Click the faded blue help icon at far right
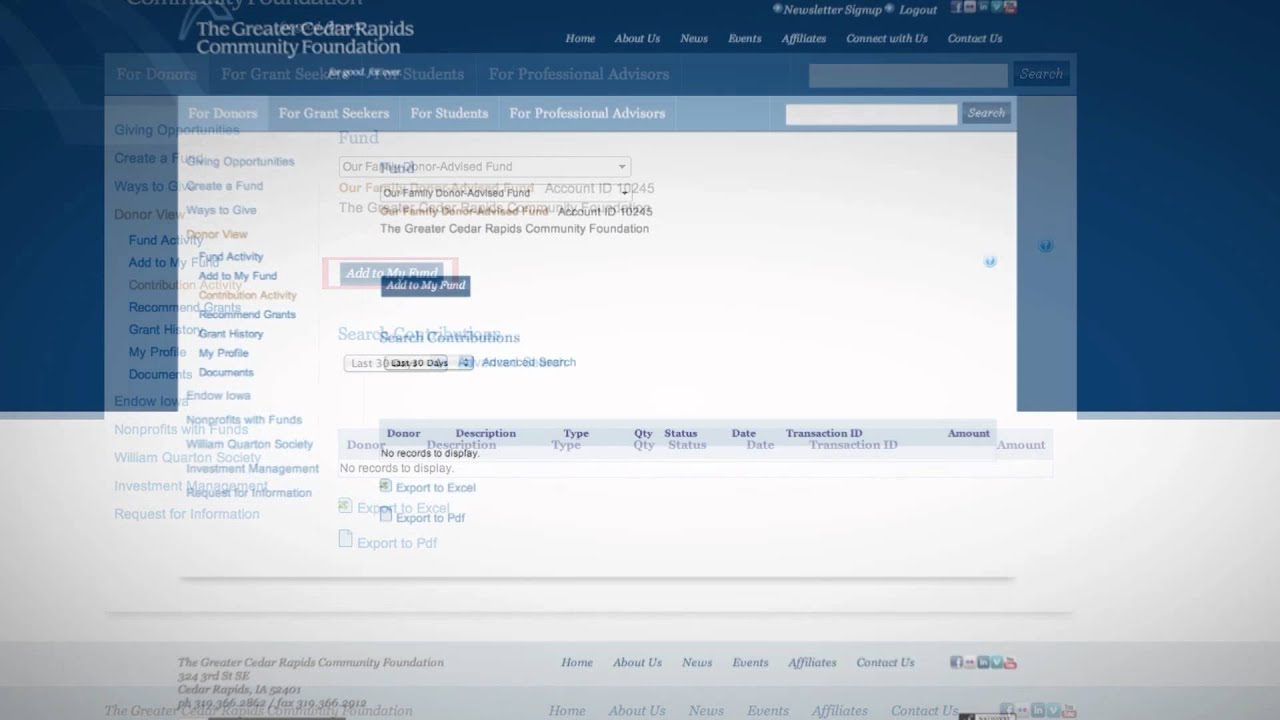Image resolution: width=1280 pixels, height=720 pixels. point(1045,245)
